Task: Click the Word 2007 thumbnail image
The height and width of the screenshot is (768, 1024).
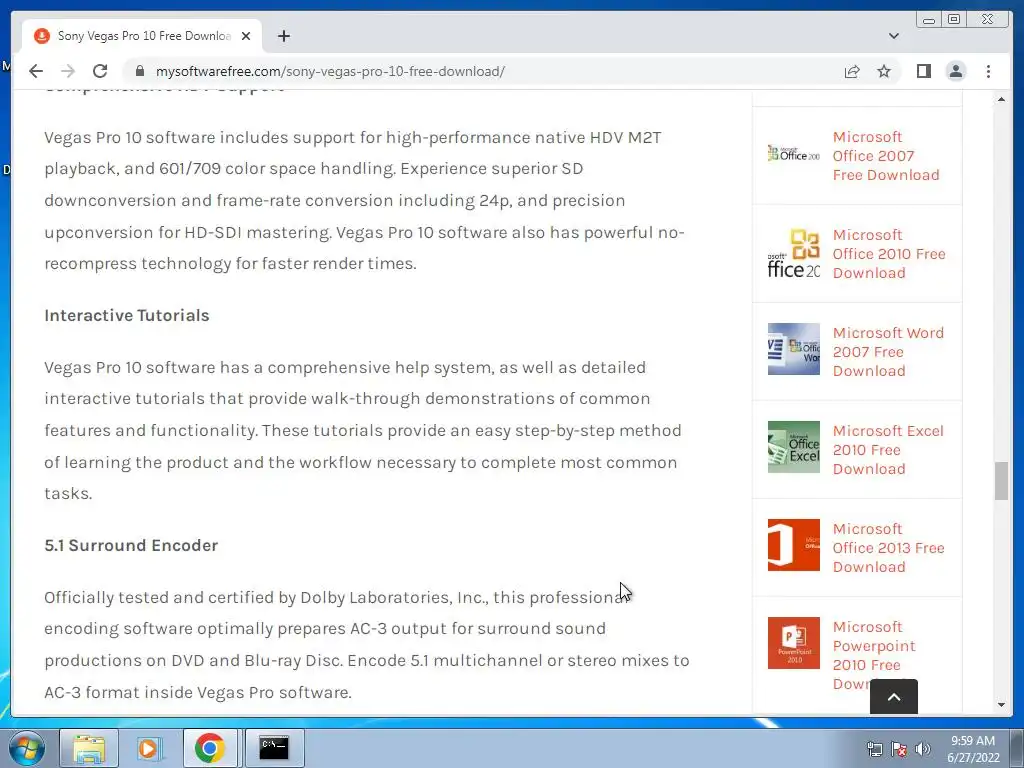Action: point(793,349)
